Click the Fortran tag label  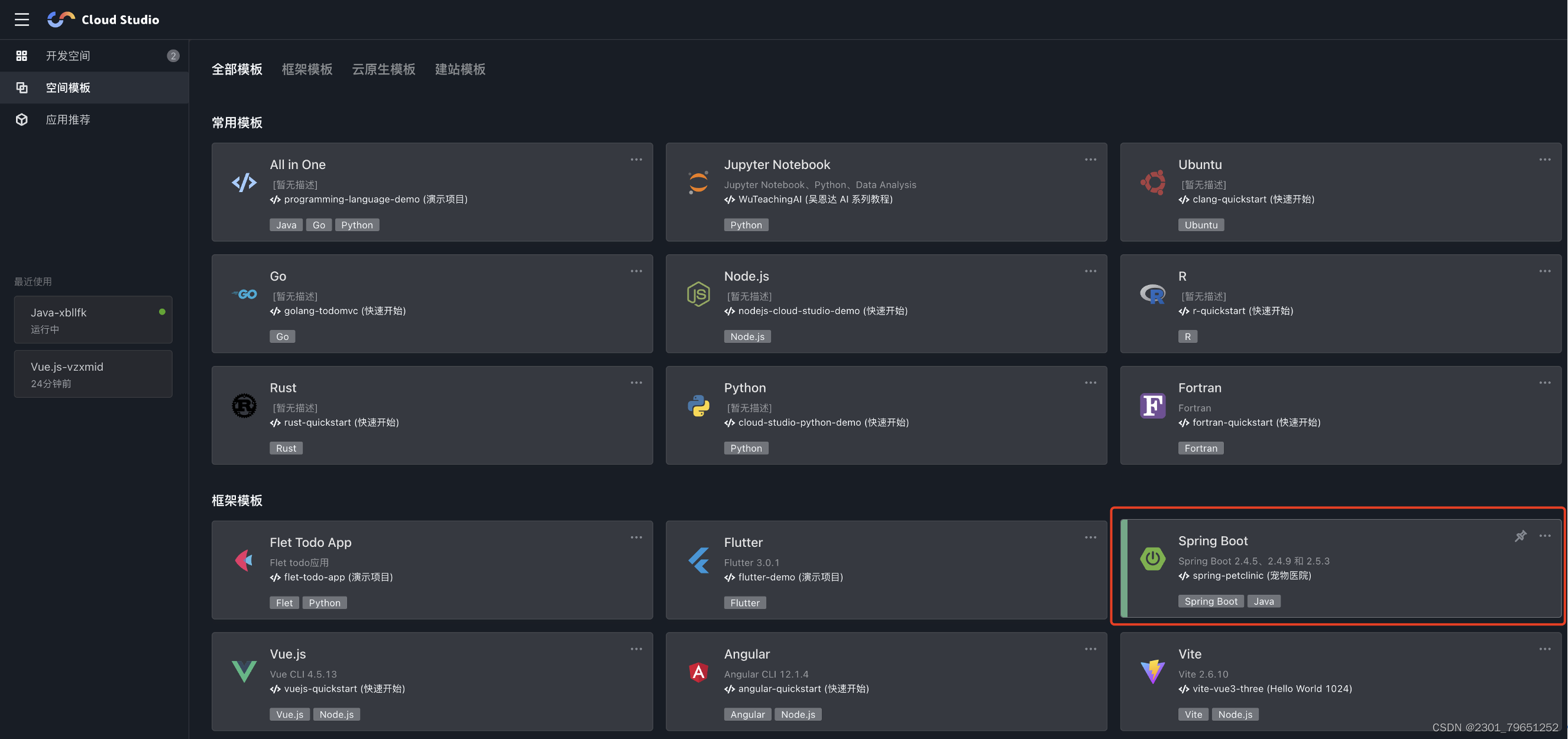[x=1201, y=448]
